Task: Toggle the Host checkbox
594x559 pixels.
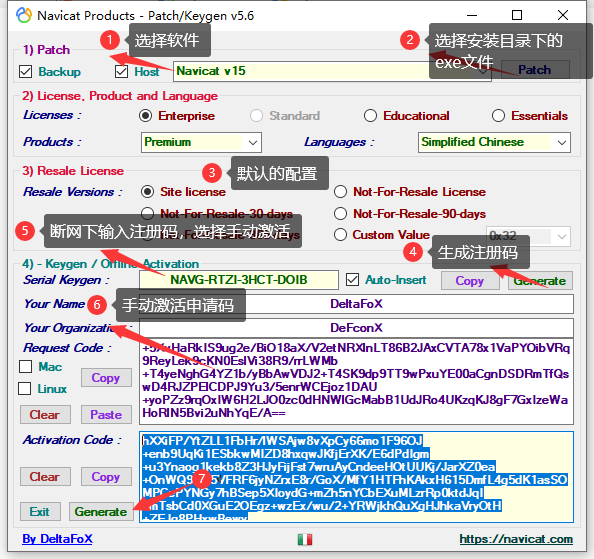Action: (121, 71)
